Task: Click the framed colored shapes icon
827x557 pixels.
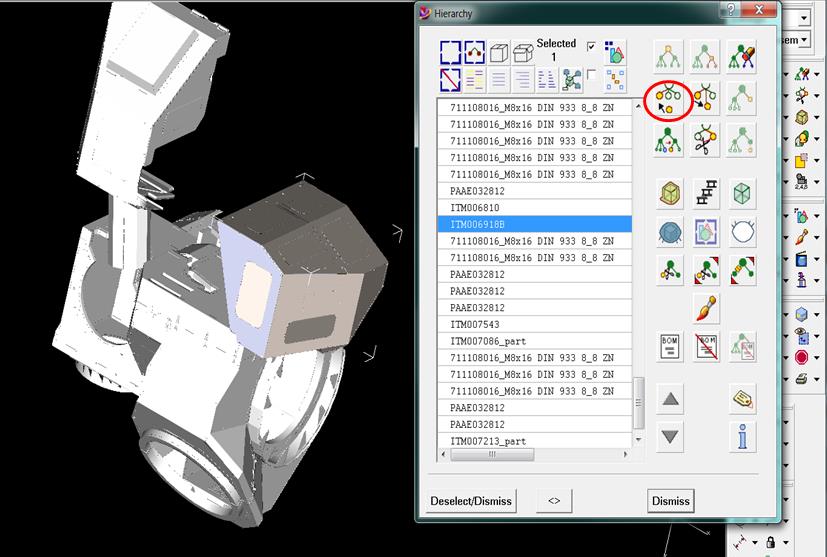Action: [707, 232]
